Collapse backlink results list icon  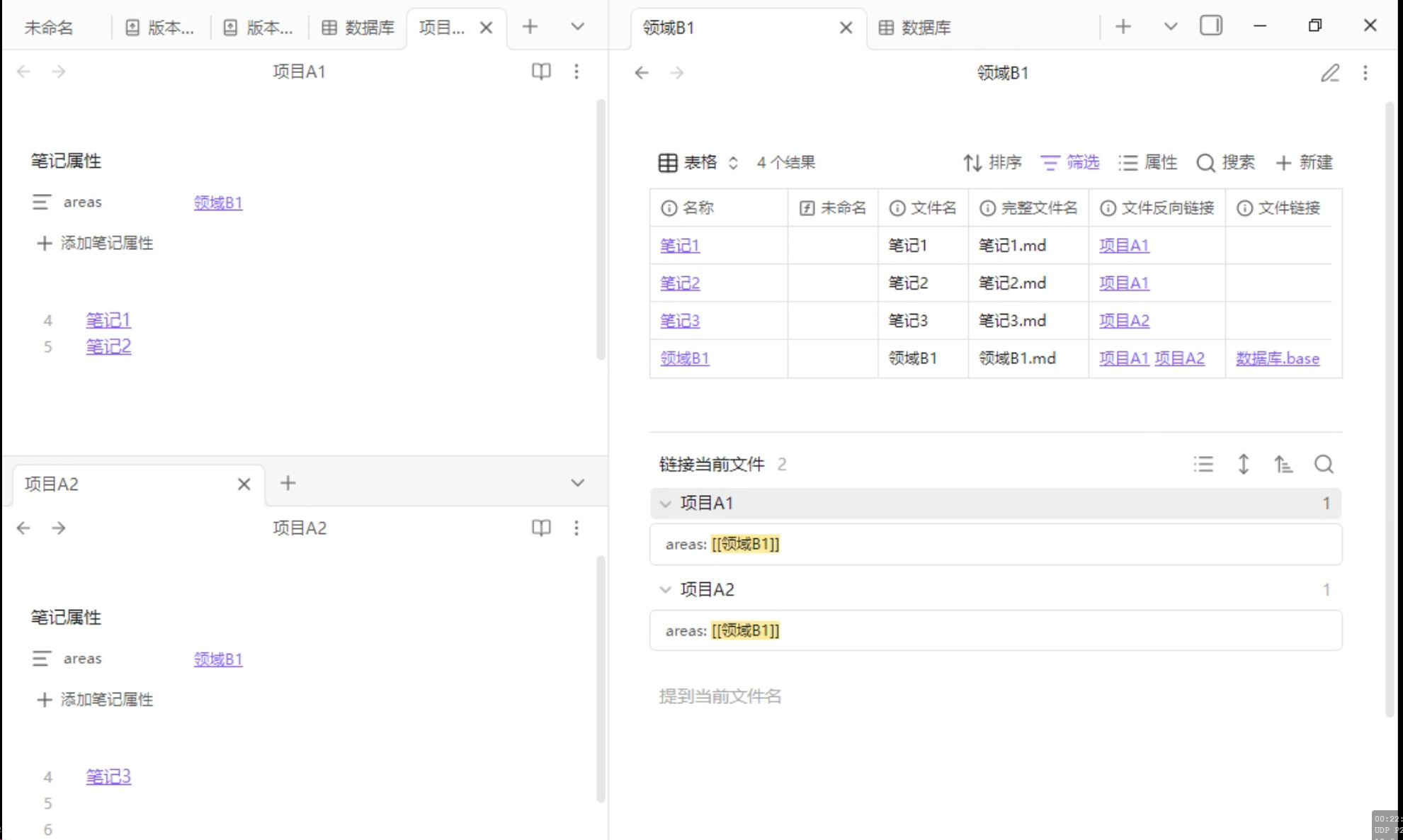[x=1203, y=465]
